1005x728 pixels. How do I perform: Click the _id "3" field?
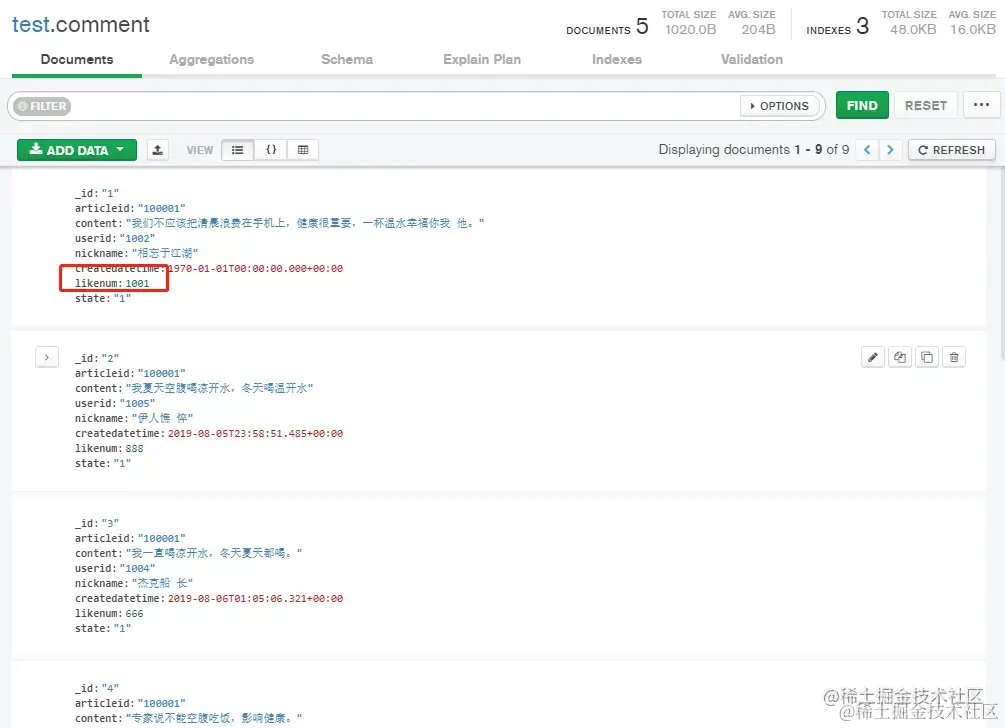pos(97,524)
